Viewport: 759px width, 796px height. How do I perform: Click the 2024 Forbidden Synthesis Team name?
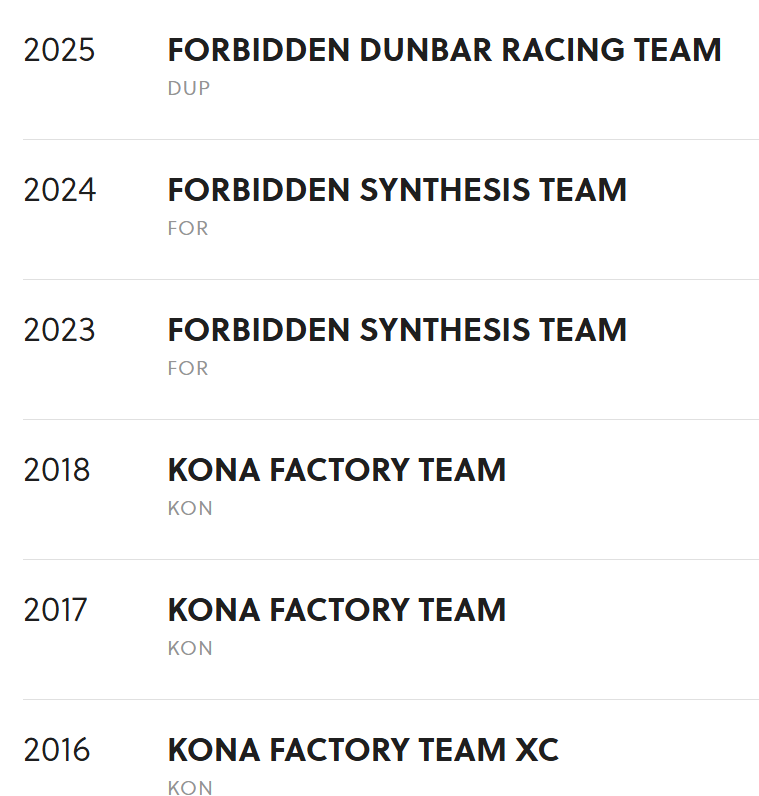click(397, 190)
